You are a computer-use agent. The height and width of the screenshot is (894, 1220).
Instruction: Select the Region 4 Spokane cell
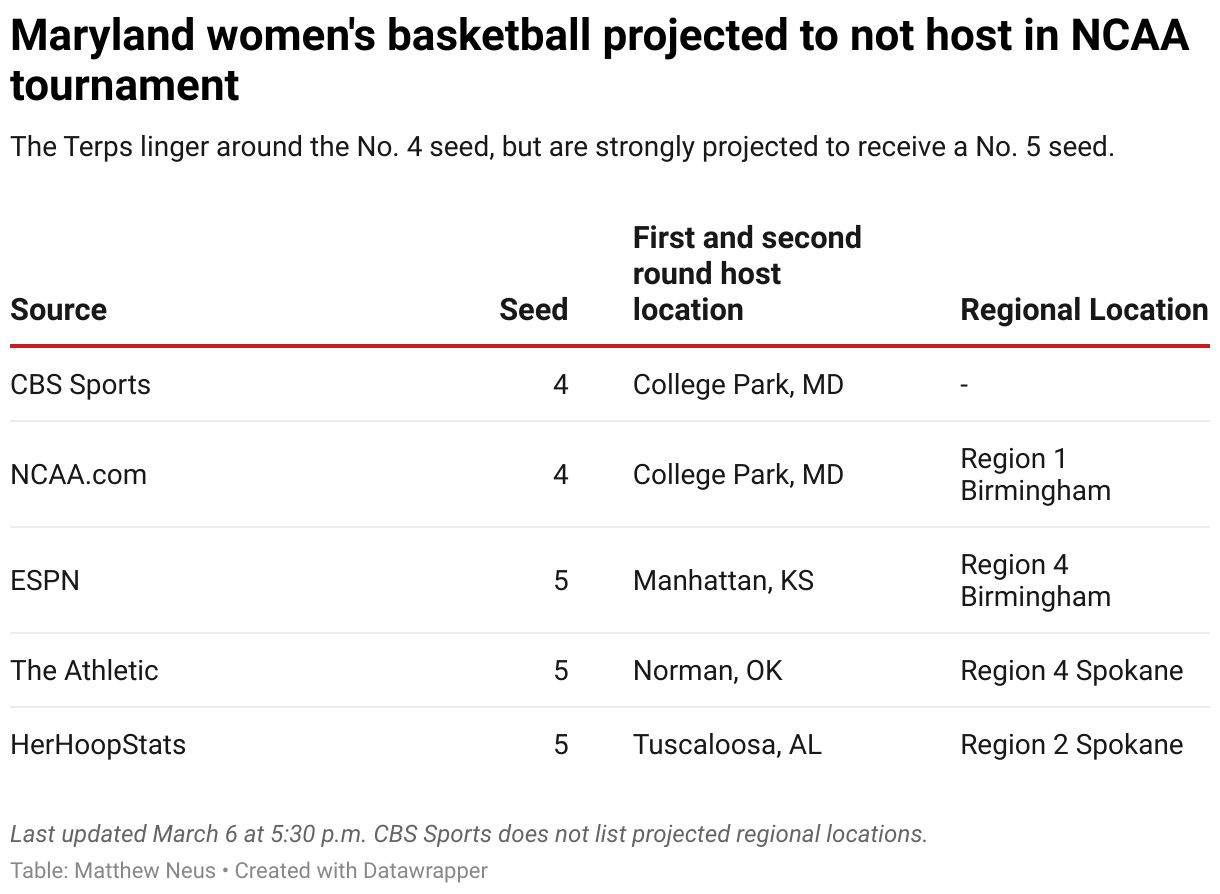pos(1071,670)
